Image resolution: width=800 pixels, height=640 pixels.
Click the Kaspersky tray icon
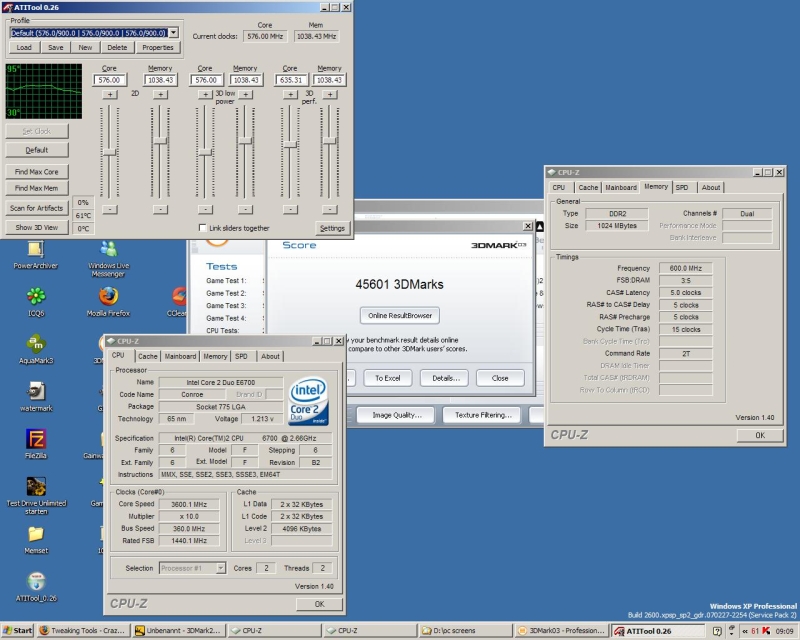[x=765, y=631]
